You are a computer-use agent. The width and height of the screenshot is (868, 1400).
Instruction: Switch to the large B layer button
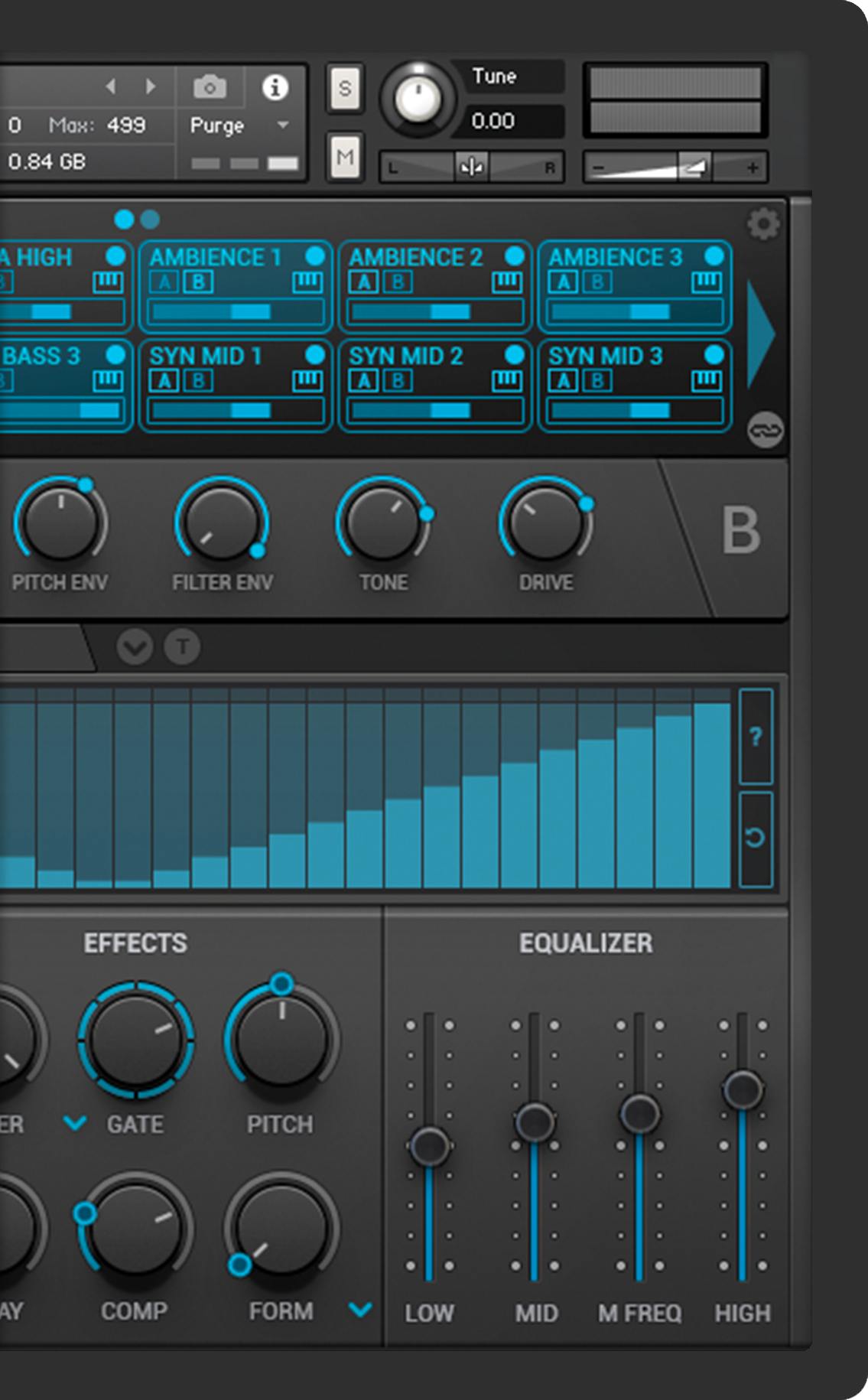[741, 530]
